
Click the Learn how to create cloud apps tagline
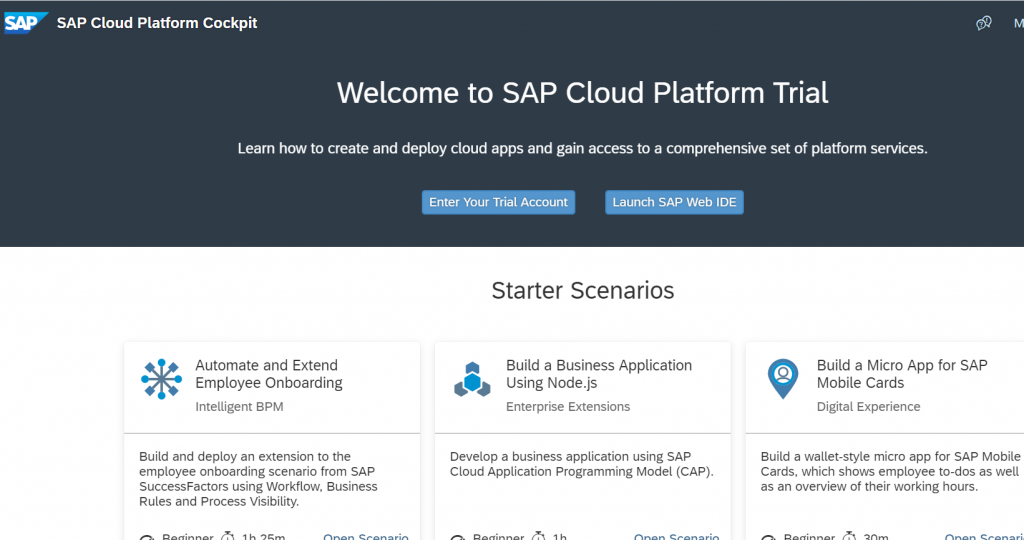point(583,148)
